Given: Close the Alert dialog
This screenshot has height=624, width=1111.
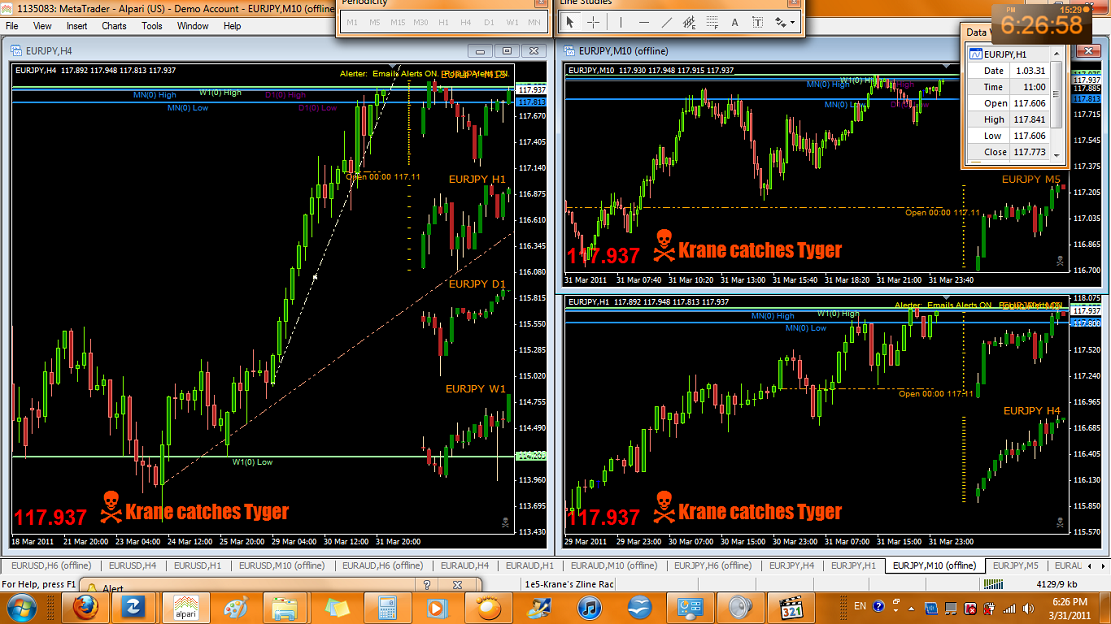Looking at the screenshot, I should pos(458,585).
